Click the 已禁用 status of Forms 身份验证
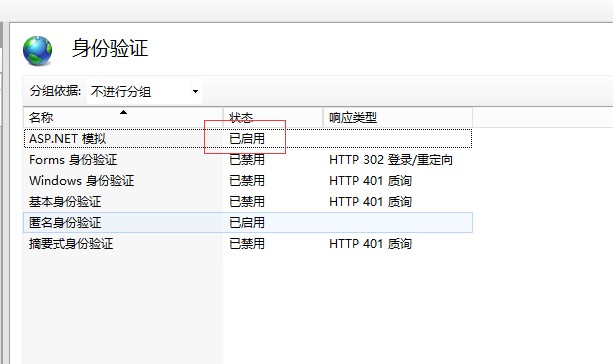Screen dimensions: 613x364 click(x=247, y=160)
